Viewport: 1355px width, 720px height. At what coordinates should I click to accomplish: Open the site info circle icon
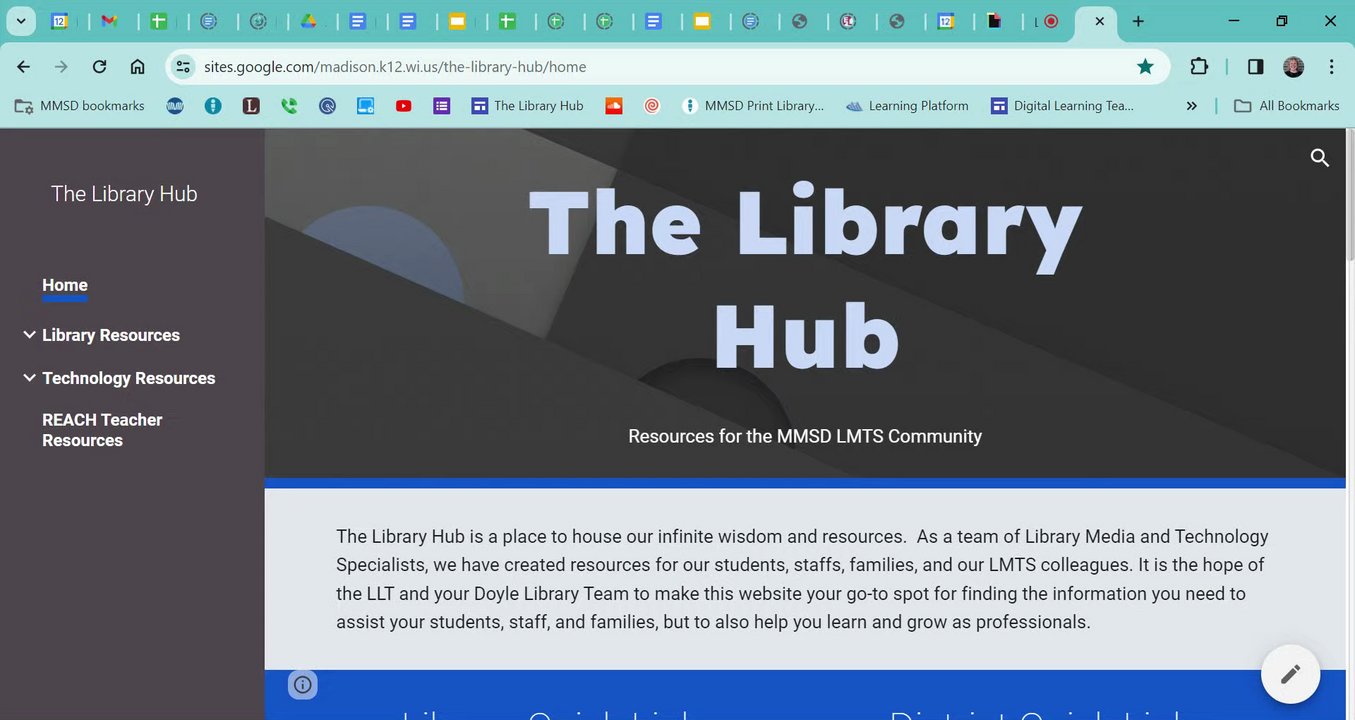tap(303, 685)
